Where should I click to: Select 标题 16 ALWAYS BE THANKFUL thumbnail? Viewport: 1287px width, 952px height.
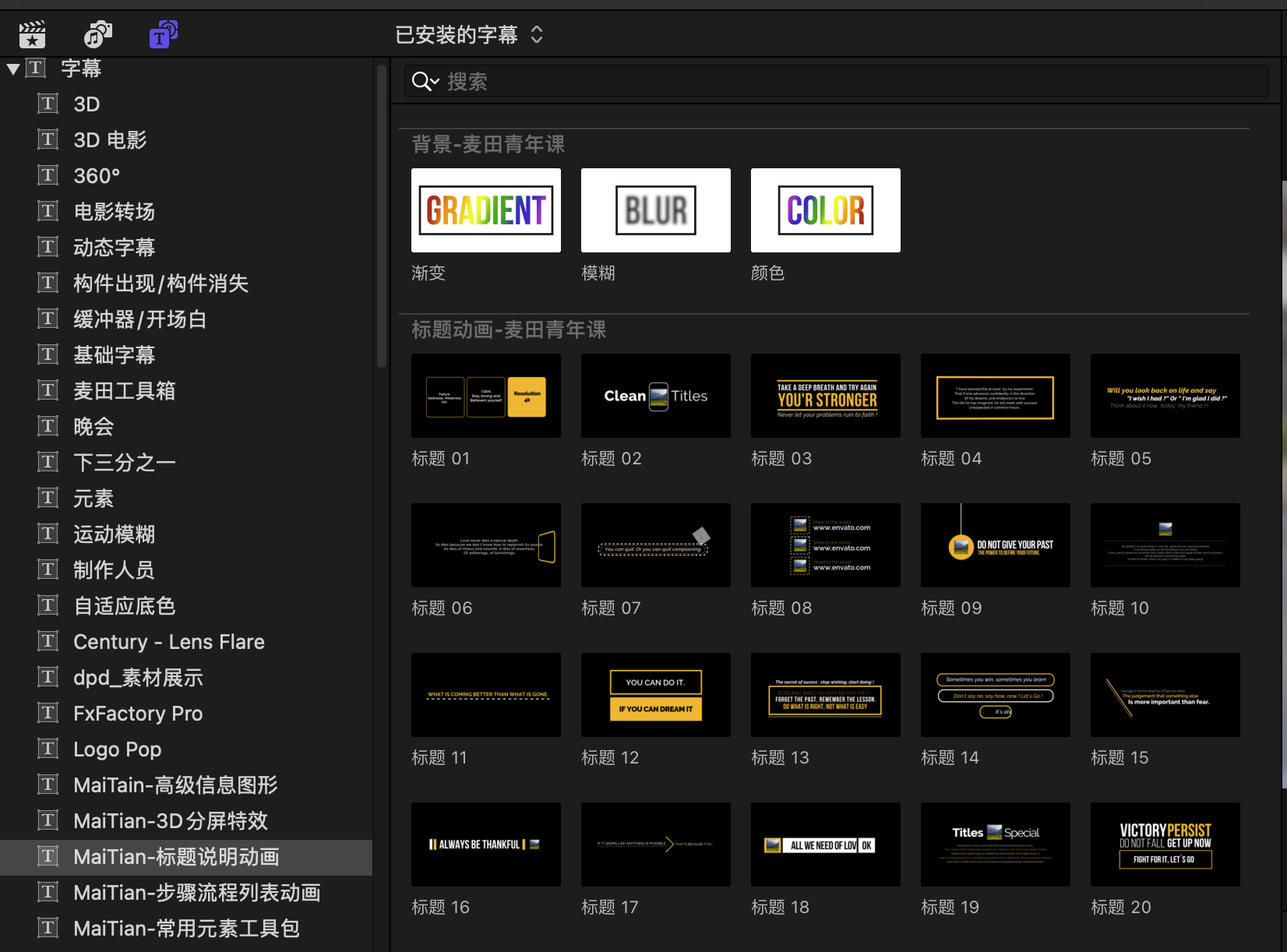486,844
